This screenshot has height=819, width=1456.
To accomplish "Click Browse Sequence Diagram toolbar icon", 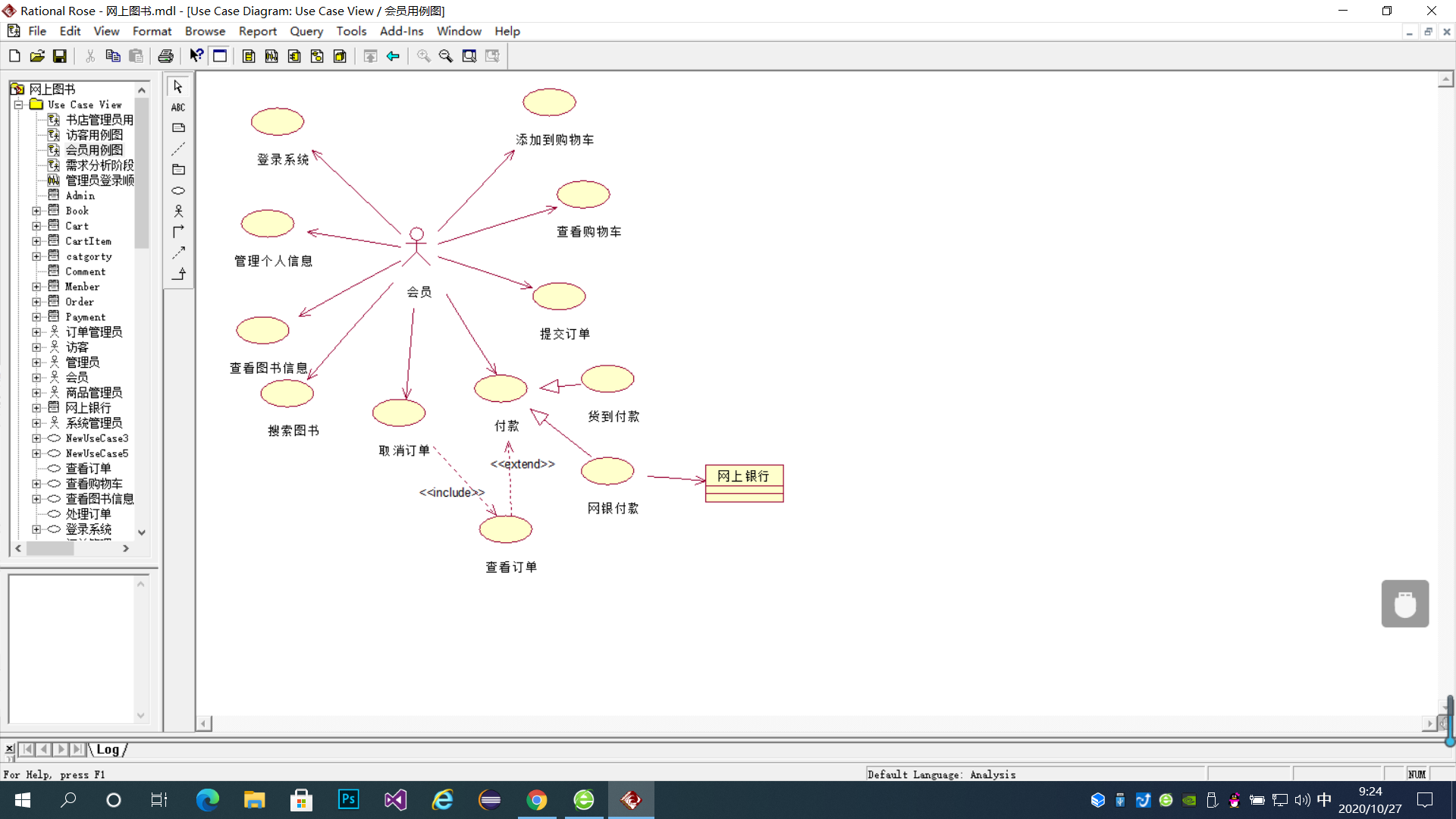I will pos(271,56).
